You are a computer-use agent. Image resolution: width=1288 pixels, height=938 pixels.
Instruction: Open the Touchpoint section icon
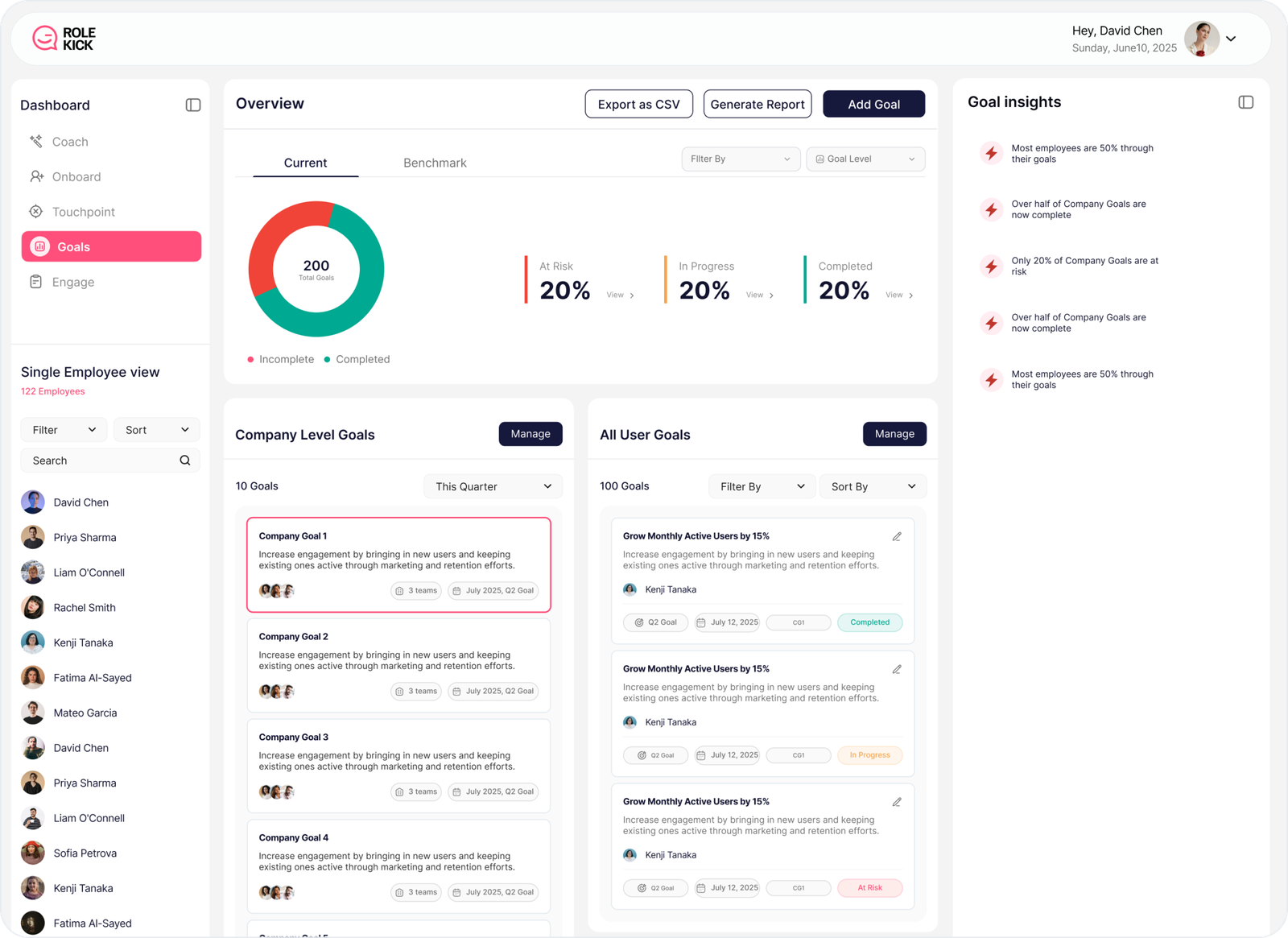coord(36,212)
